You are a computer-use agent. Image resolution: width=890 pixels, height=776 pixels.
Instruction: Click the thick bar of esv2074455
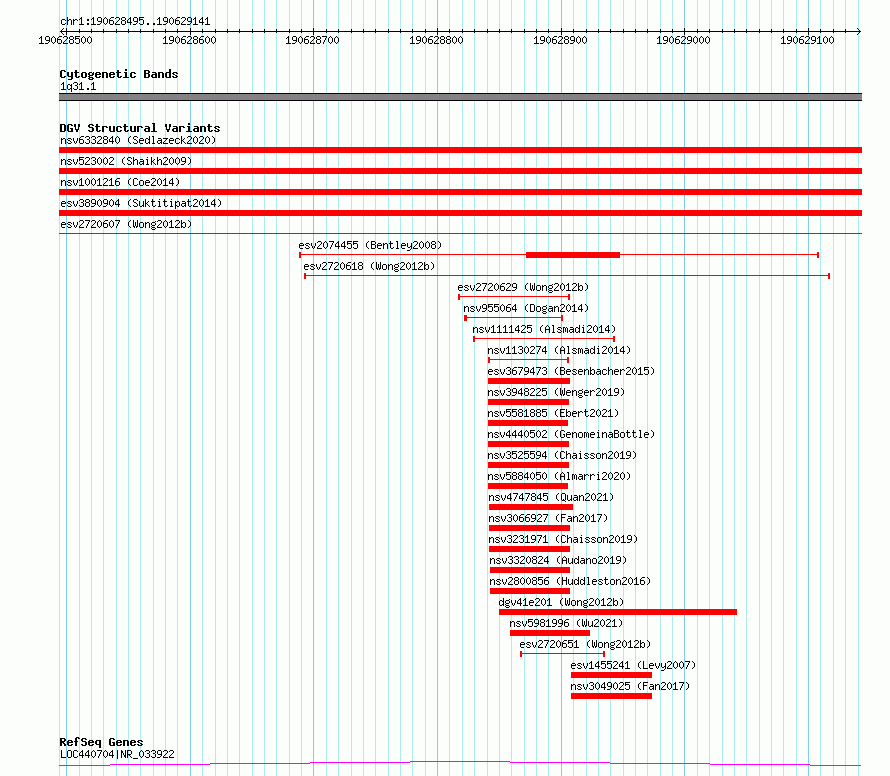(573, 255)
